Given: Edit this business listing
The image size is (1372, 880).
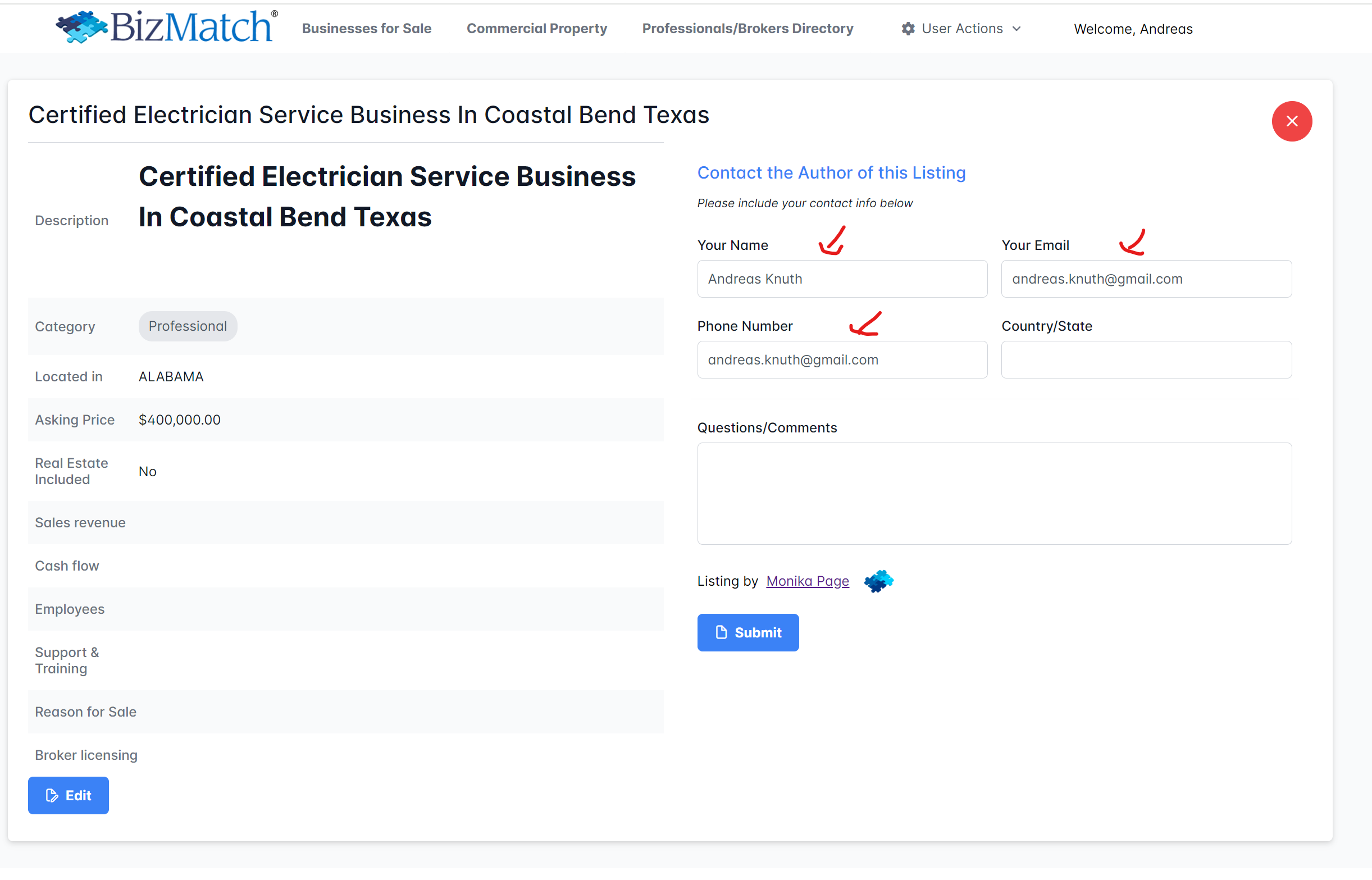Looking at the screenshot, I should point(68,795).
